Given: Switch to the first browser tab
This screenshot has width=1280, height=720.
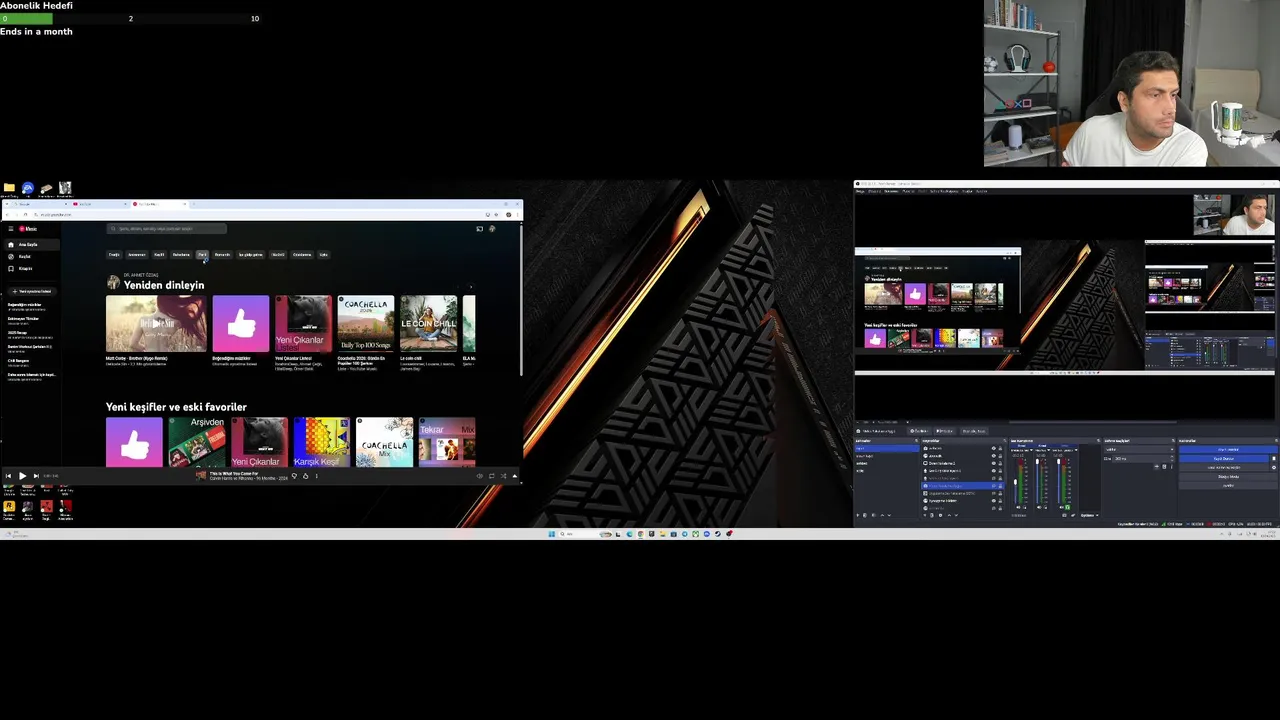Looking at the screenshot, I should [x=39, y=204].
